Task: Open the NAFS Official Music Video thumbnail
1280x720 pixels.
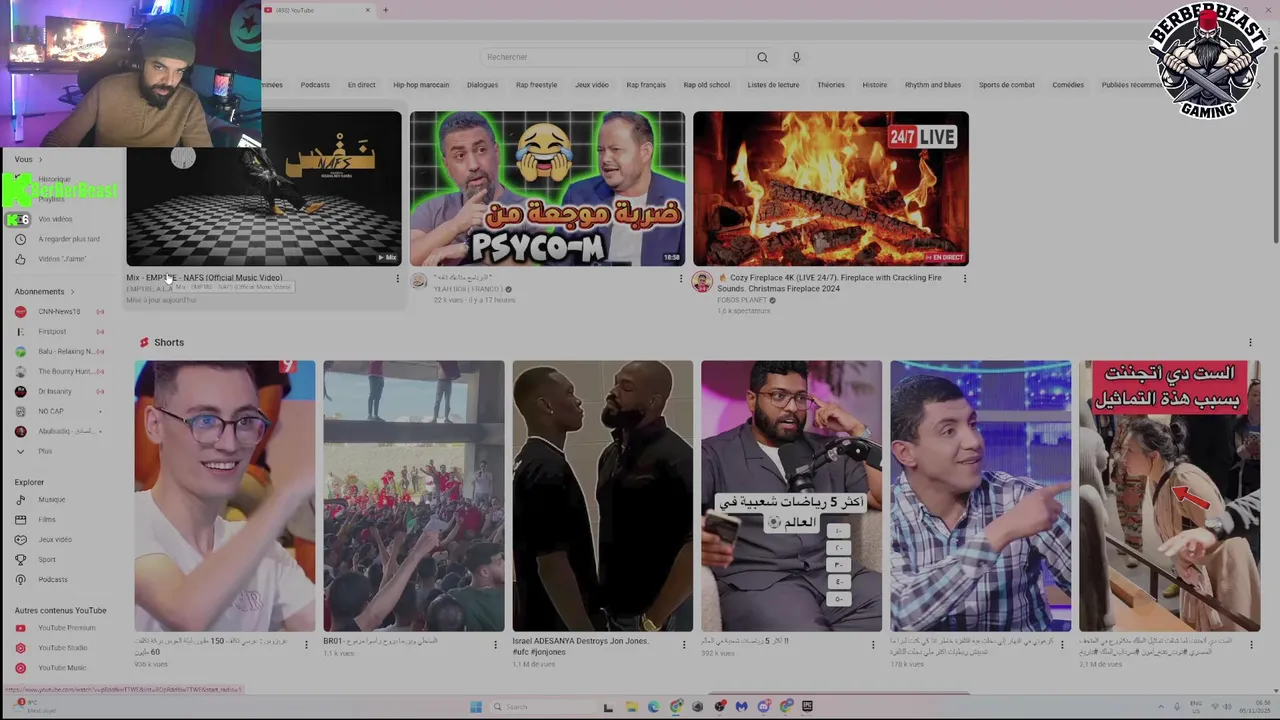Action: coord(264,188)
